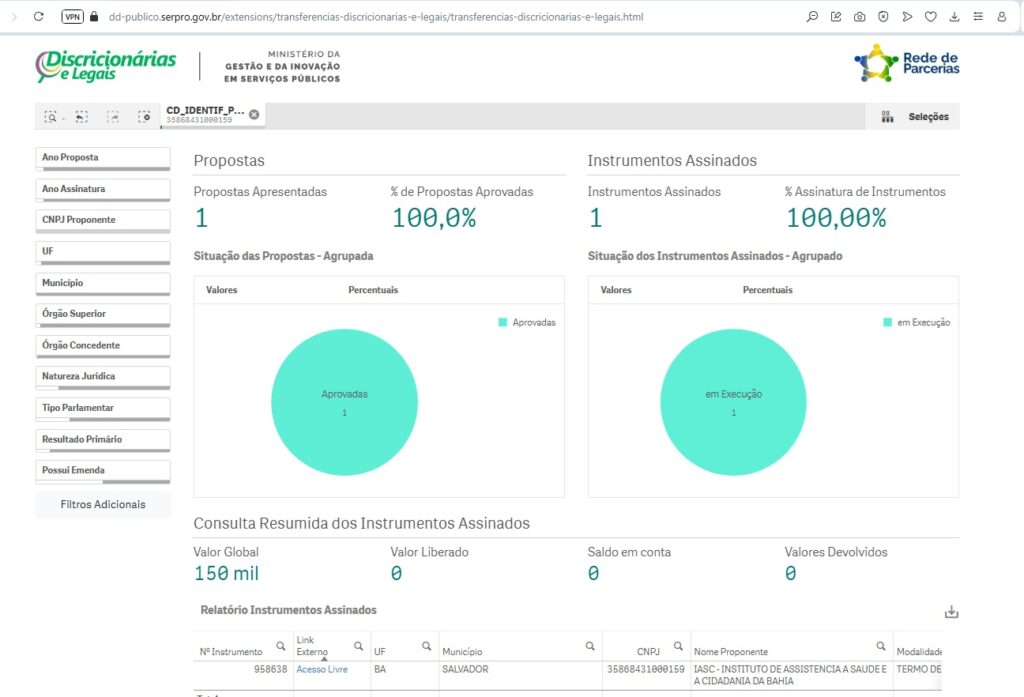Remove the CD_IDENTIF_P selection chip
The height and width of the screenshot is (697, 1024).
point(254,114)
